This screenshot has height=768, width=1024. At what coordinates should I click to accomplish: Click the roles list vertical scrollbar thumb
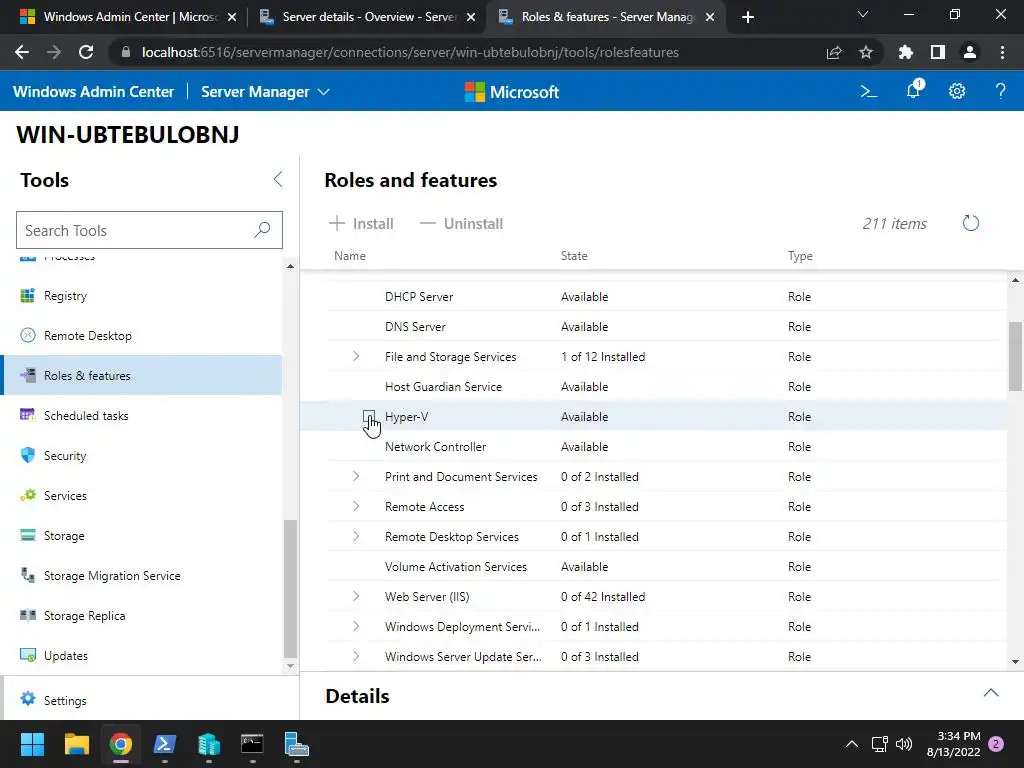point(1015,356)
